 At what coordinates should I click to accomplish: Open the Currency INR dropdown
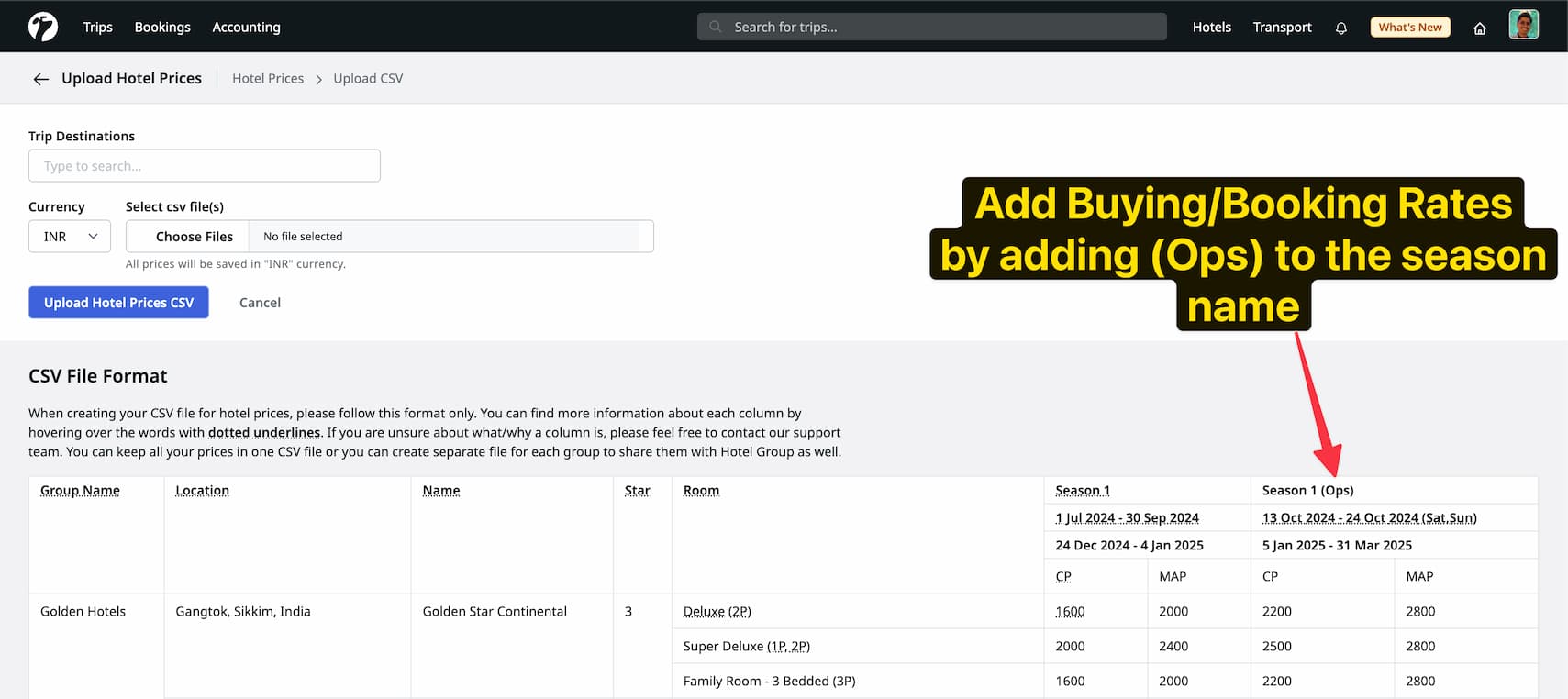(x=70, y=237)
